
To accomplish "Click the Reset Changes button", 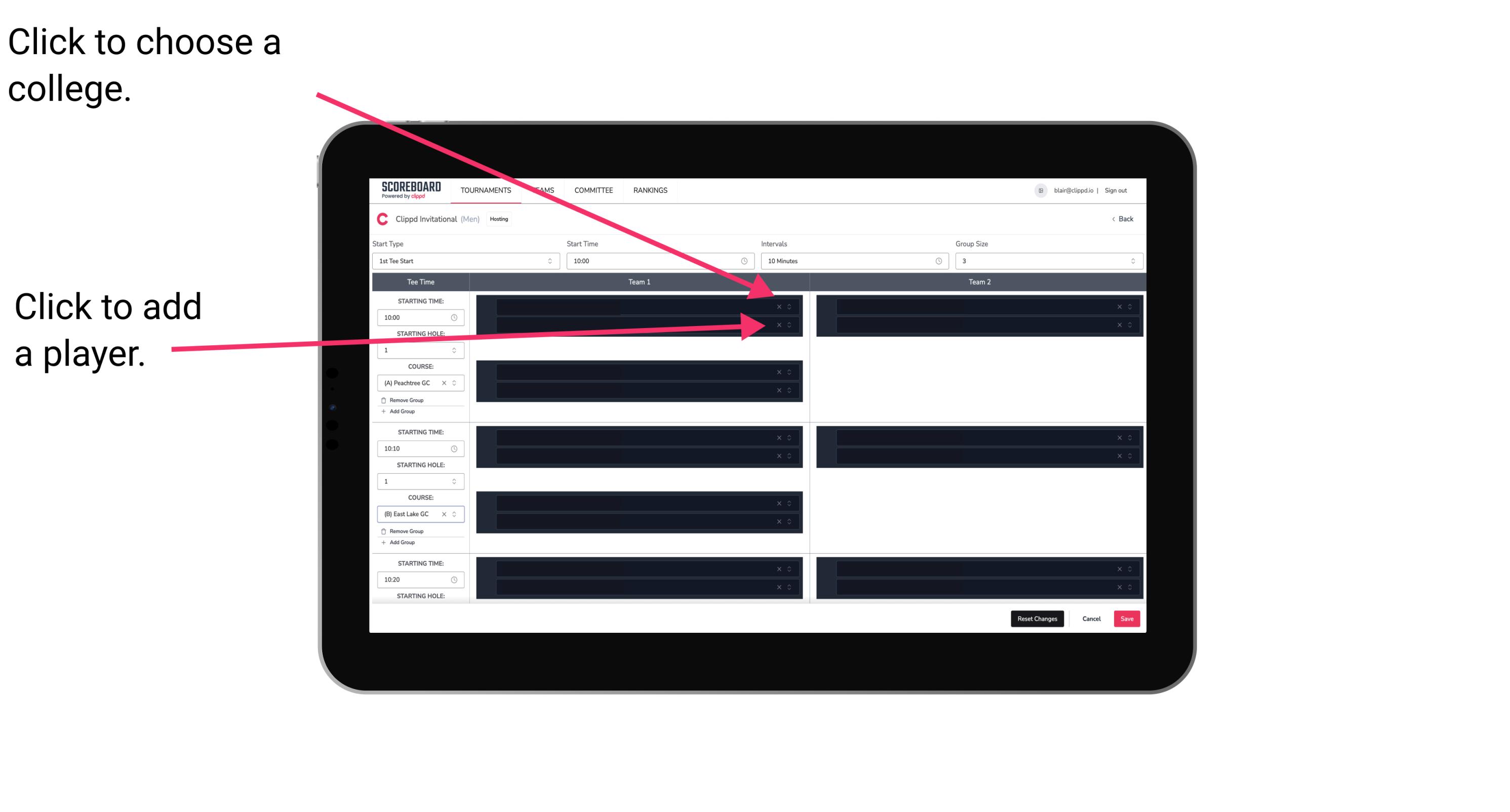I will tap(1037, 618).
